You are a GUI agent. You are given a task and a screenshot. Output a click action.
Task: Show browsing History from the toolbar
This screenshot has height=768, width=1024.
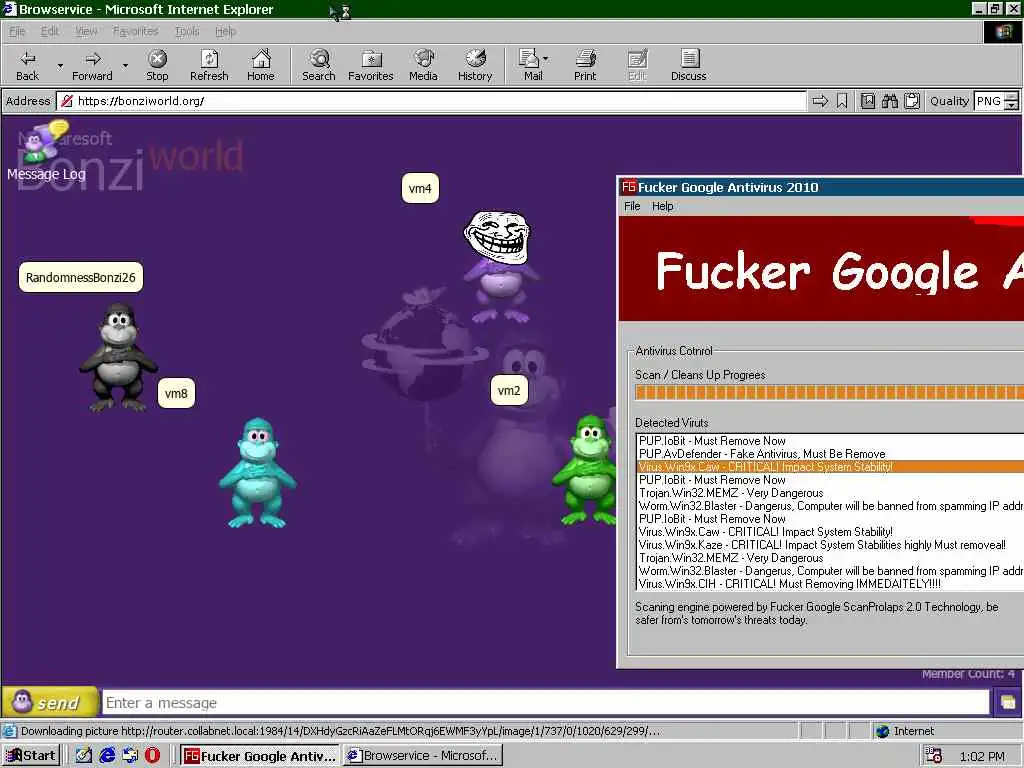click(475, 65)
